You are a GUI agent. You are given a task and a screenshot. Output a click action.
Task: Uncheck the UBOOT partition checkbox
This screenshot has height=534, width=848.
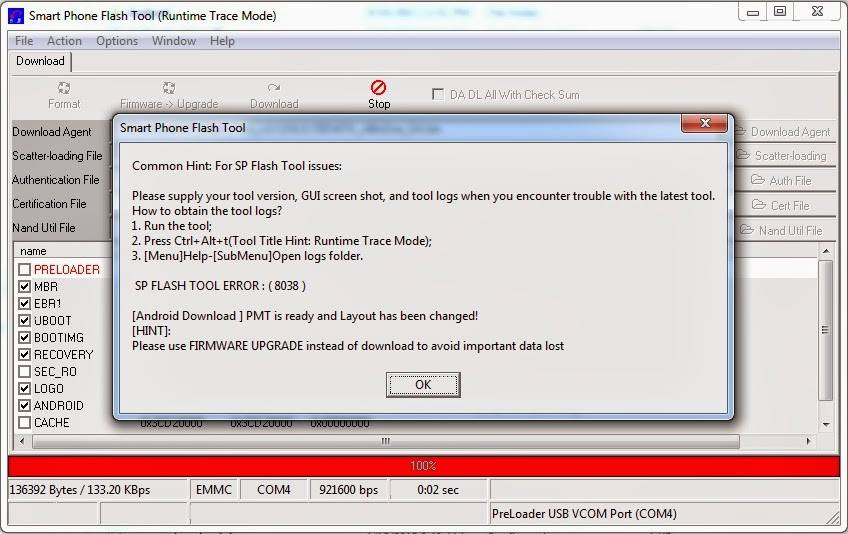(24, 320)
